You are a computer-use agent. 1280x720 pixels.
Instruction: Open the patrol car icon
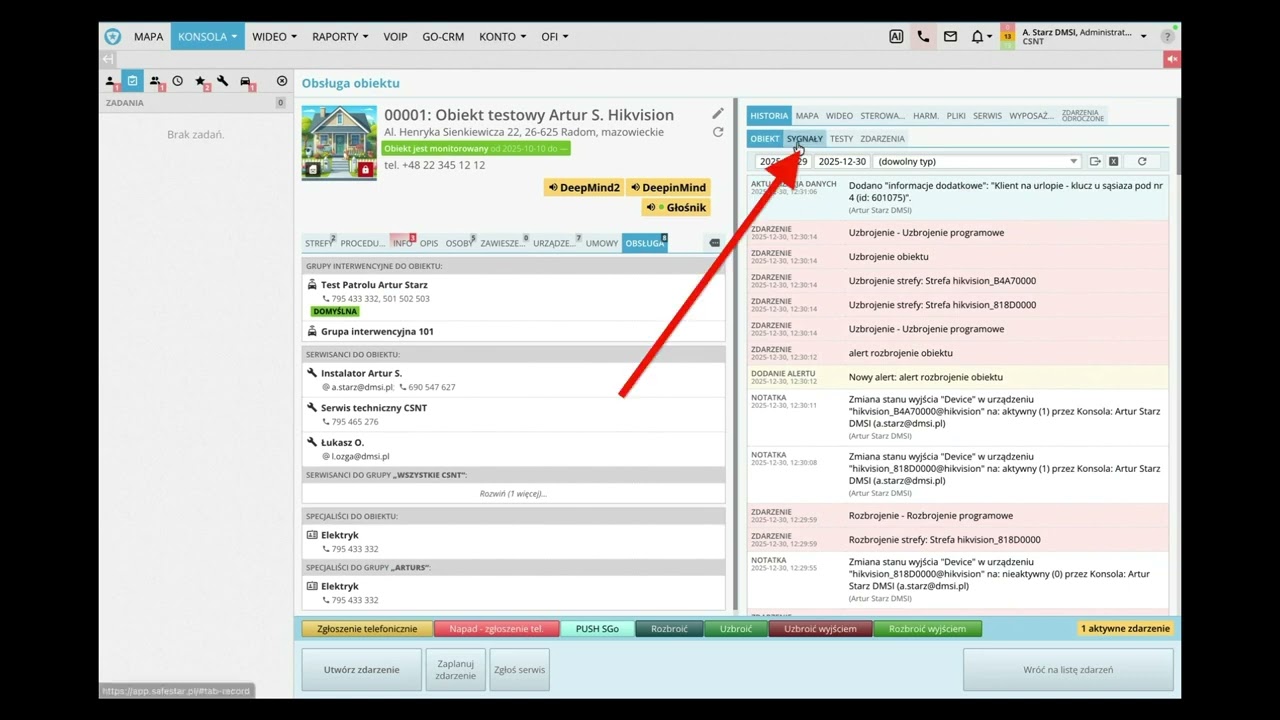246,81
